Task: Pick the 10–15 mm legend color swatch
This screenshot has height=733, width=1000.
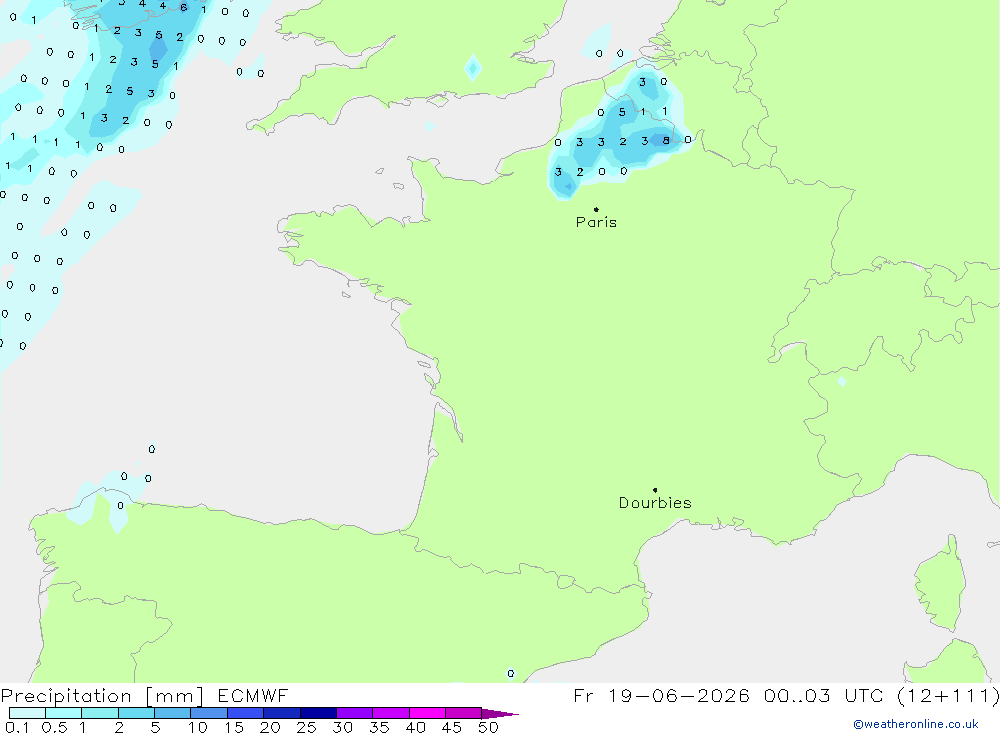Action: pyautogui.click(x=209, y=713)
